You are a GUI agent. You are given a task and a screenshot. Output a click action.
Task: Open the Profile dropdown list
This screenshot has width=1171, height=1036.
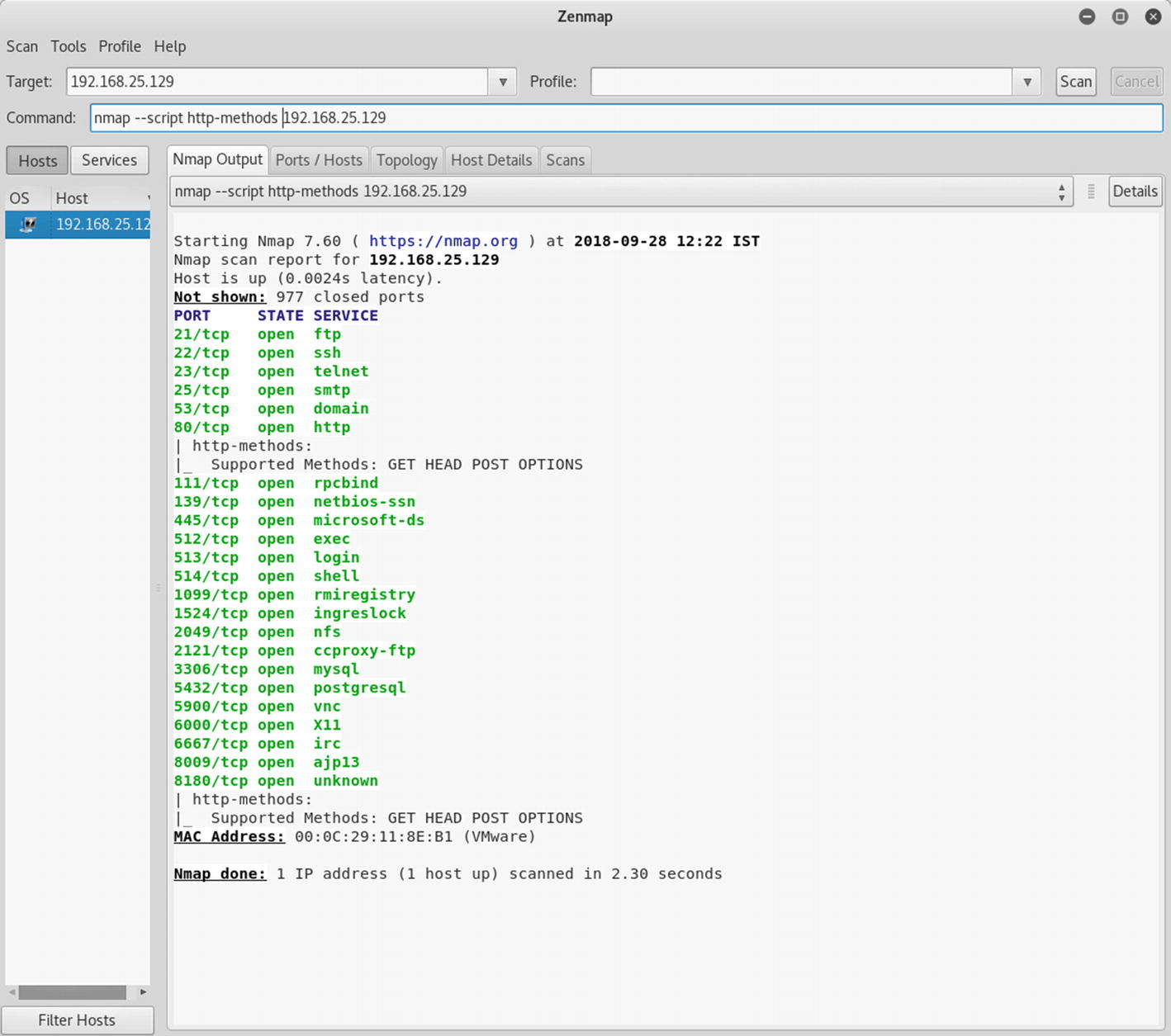(1026, 82)
